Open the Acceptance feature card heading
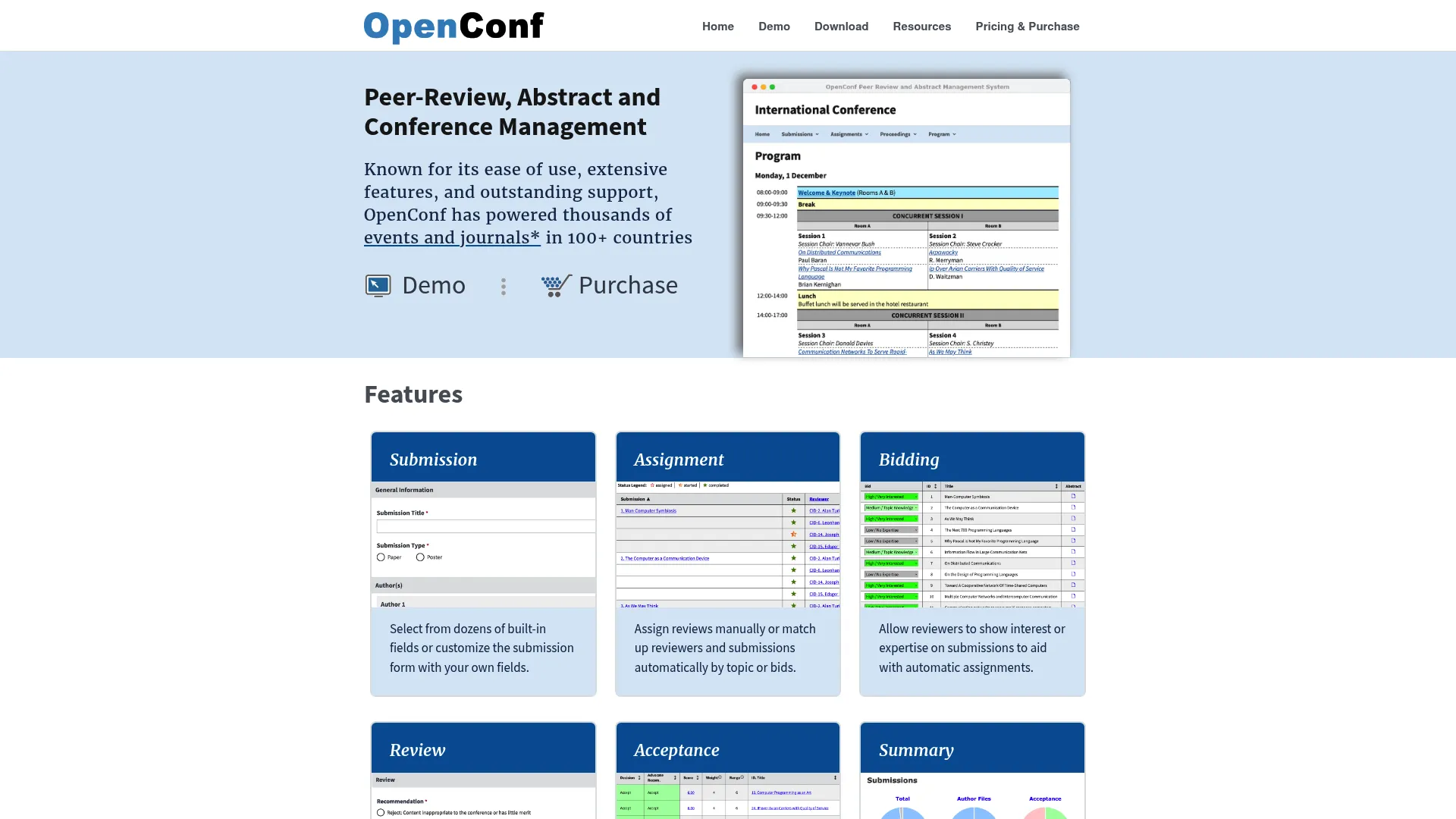The image size is (1456, 819). click(676, 750)
